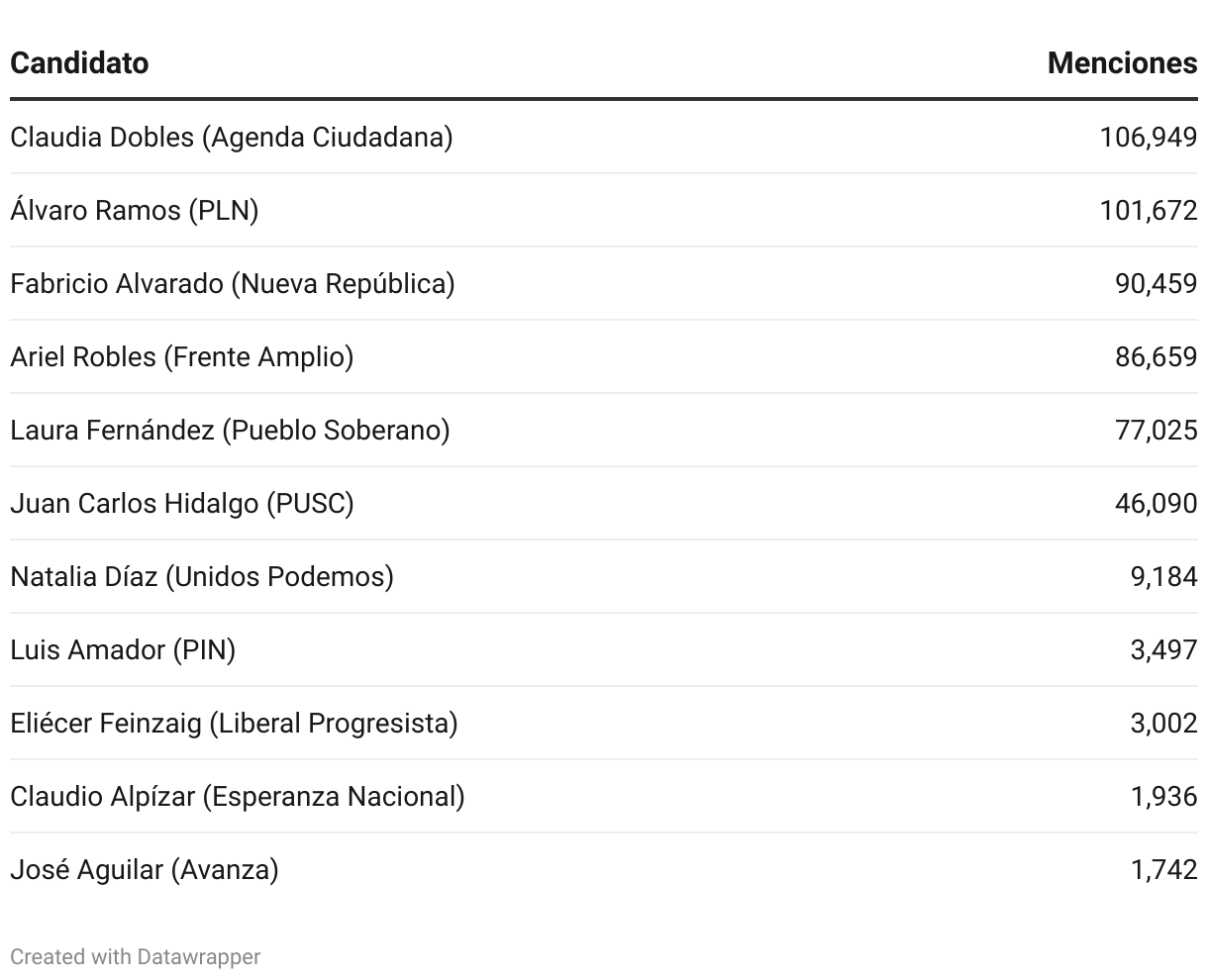
Task: Select the José Aguilar (Avanza) row
Action: tap(144, 869)
